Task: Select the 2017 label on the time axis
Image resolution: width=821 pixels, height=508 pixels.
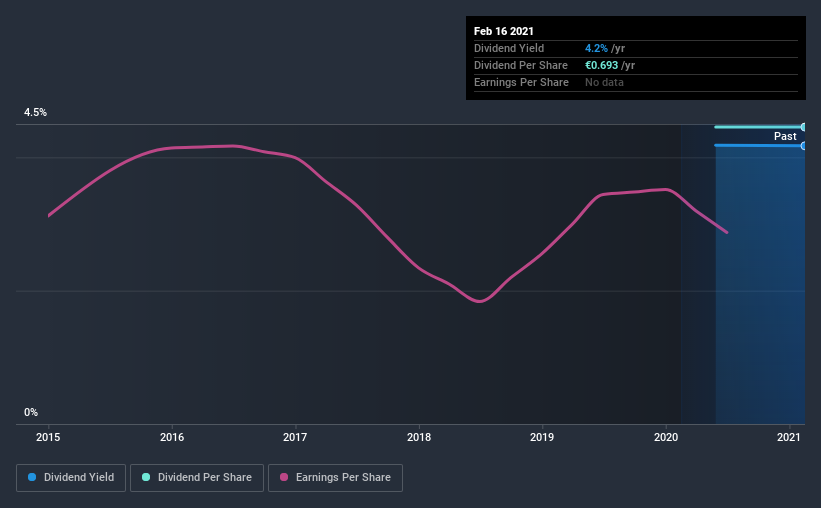Action: coord(295,437)
